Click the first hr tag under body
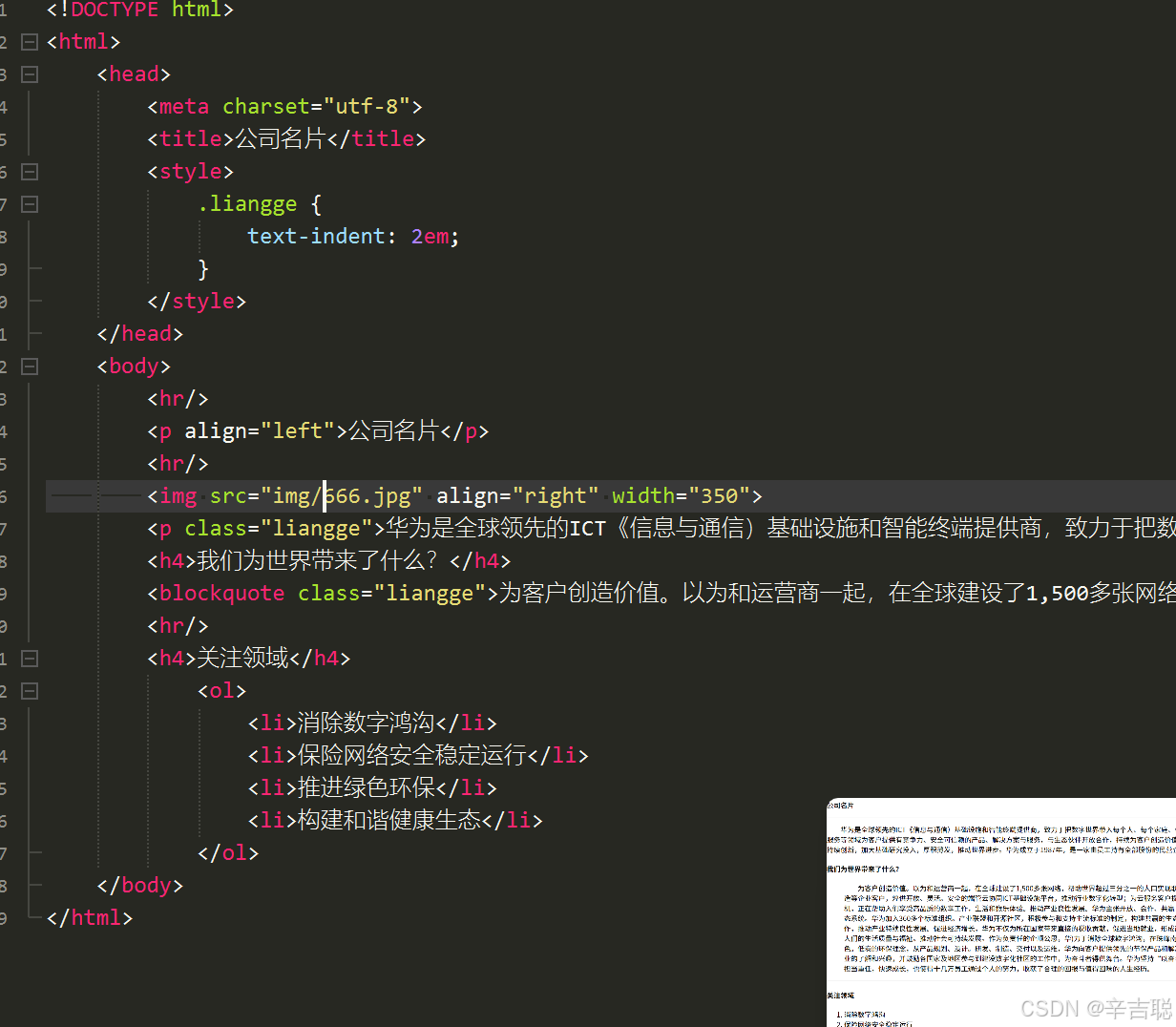The height and width of the screenshot is (1027, 1176). click(x=178, y=399)
